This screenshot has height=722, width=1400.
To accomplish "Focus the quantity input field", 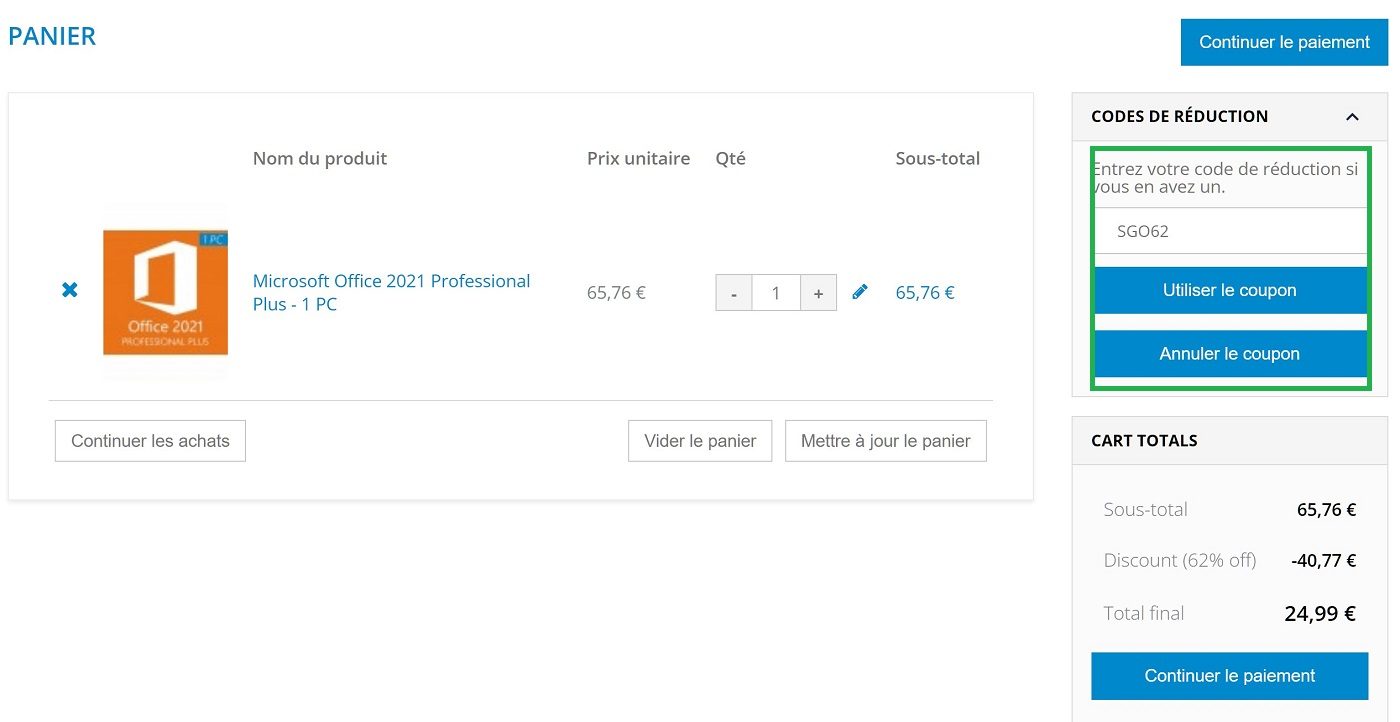I will [776, 294].
